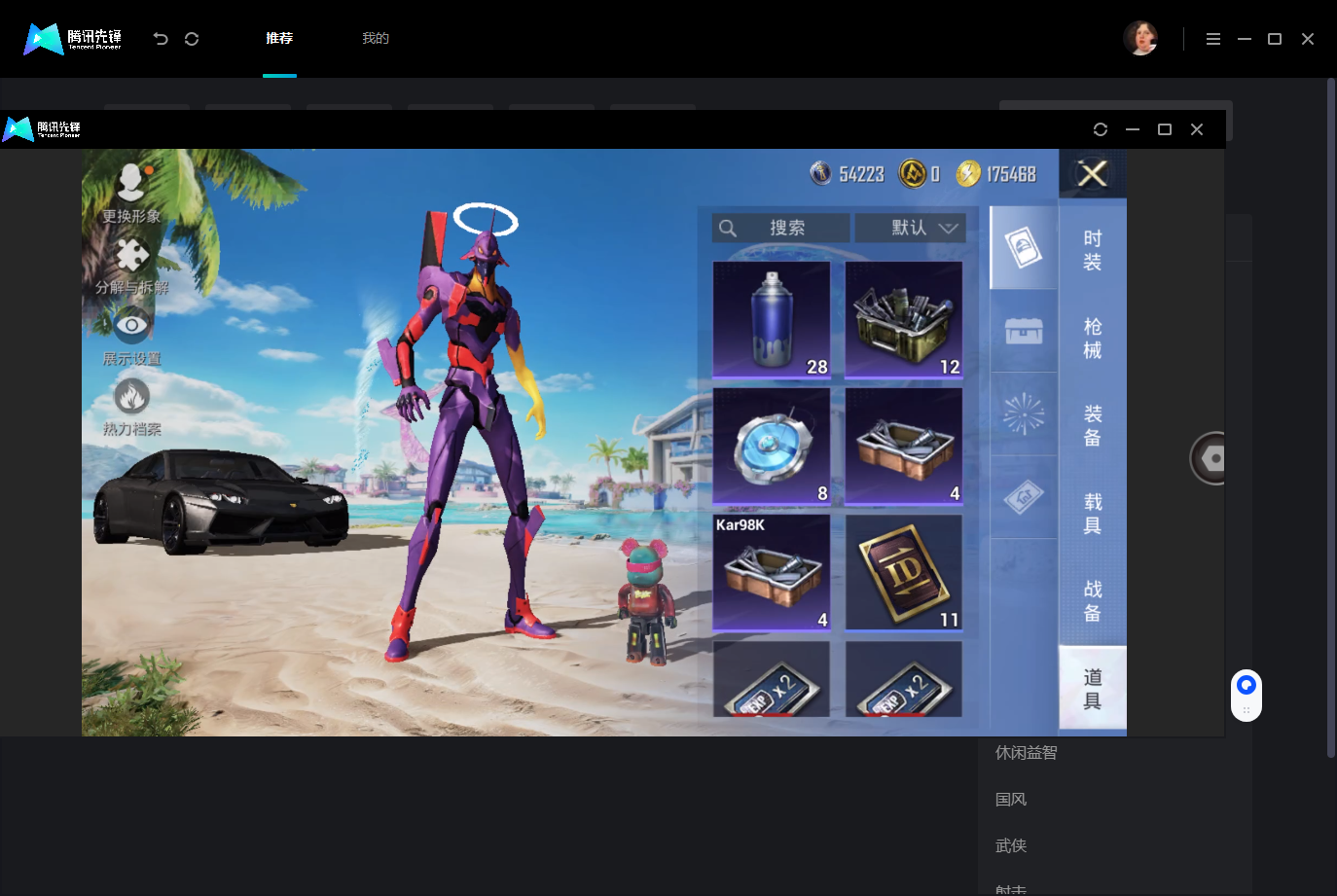Viewport: 1337px width, 896px height.
Task: Click the 搜索 search field
Action: tap(780, 228)
